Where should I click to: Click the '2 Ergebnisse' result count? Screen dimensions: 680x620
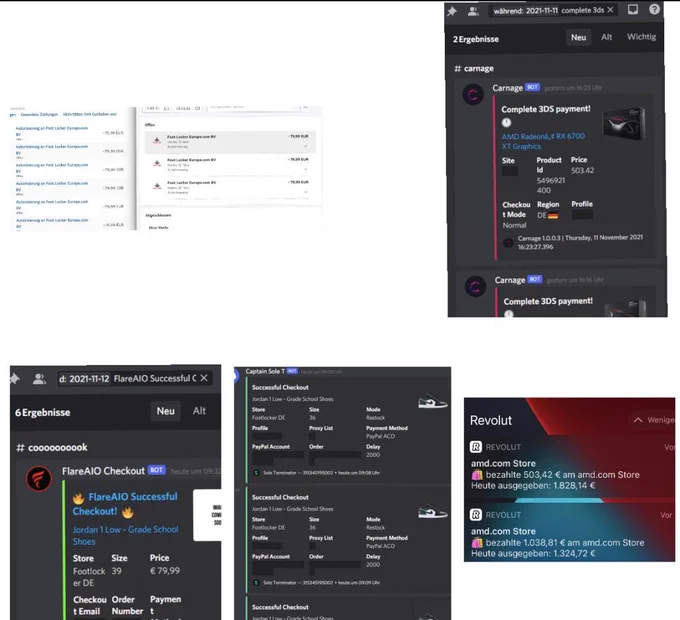pyautogui.click(x=476, y=39)
